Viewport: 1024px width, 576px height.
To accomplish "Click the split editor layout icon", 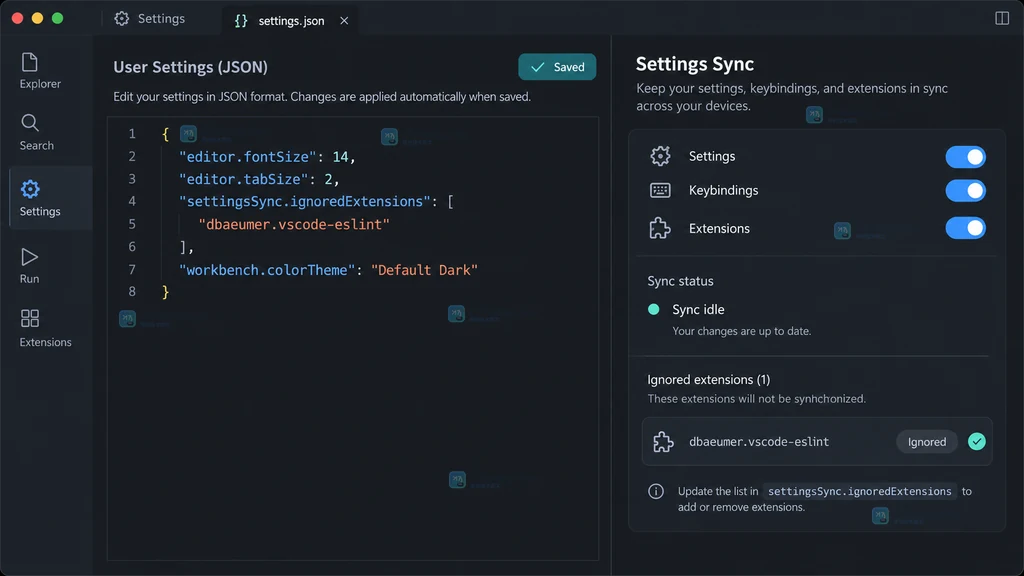I will click(x=1002, y=18).
